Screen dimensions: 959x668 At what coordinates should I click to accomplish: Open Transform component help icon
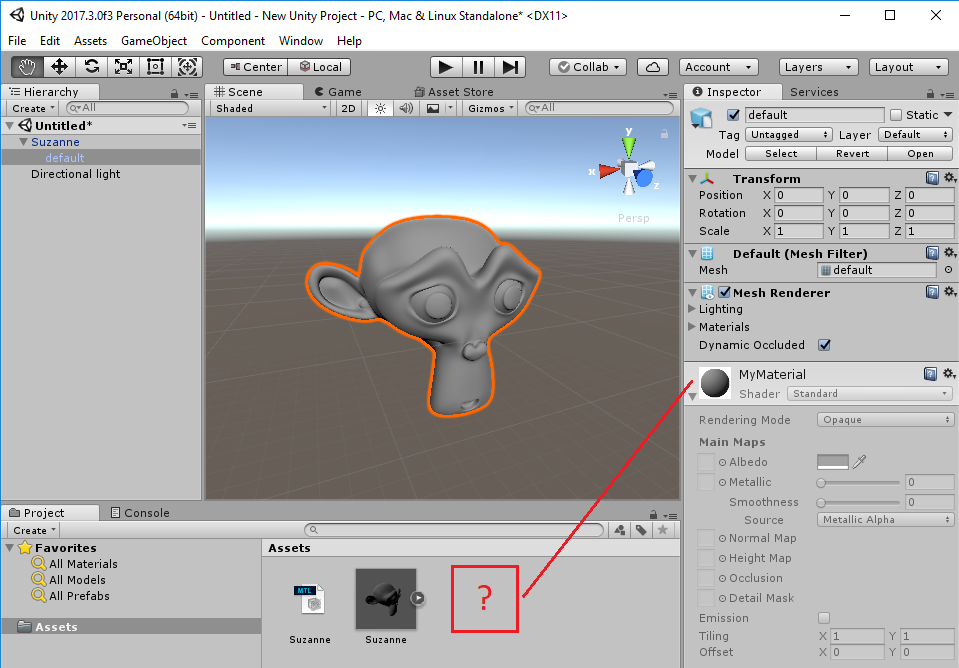click(932, 178)
